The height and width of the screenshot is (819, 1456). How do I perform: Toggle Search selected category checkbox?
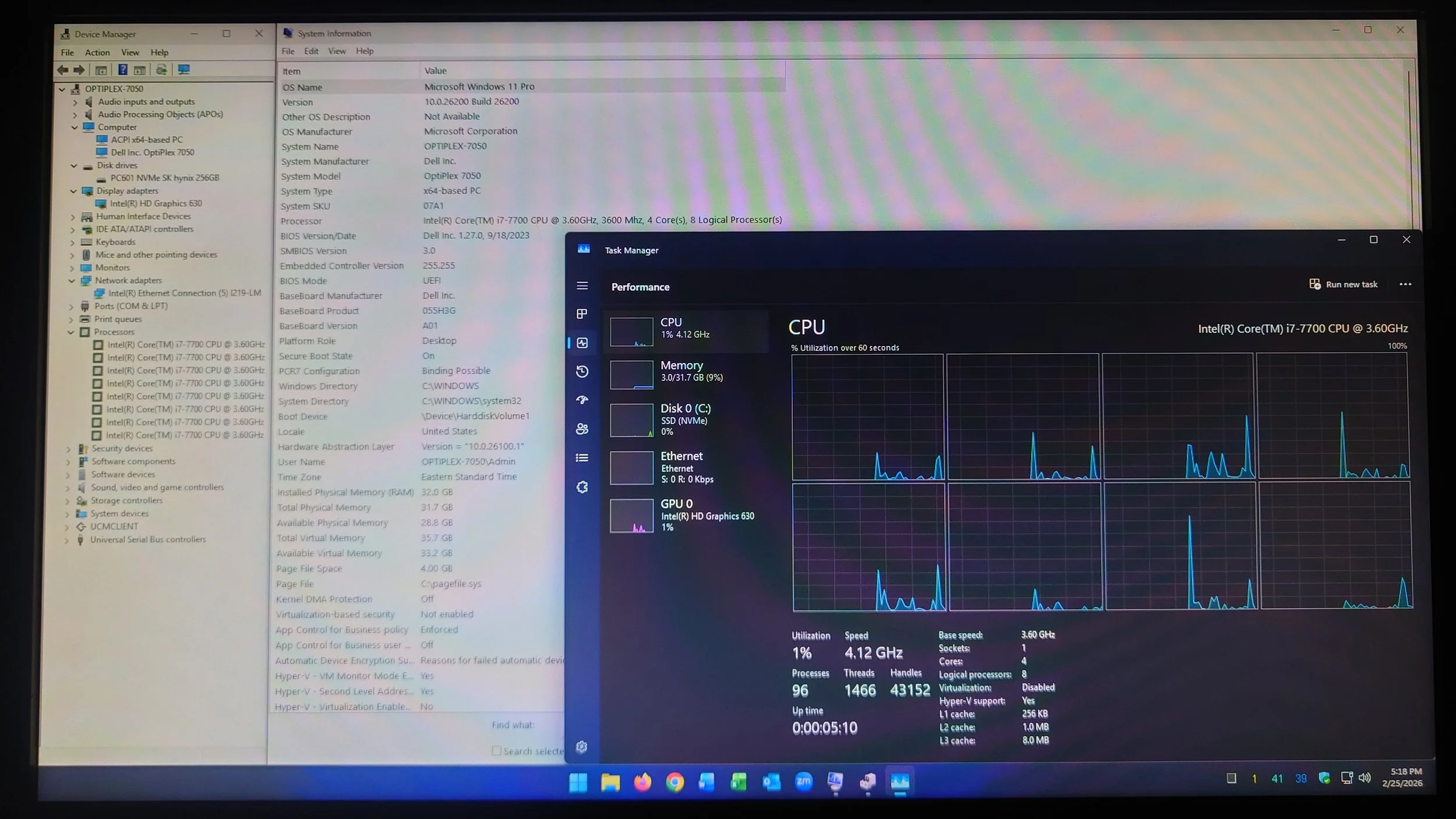pyautogui.click(x=497, y=751)
